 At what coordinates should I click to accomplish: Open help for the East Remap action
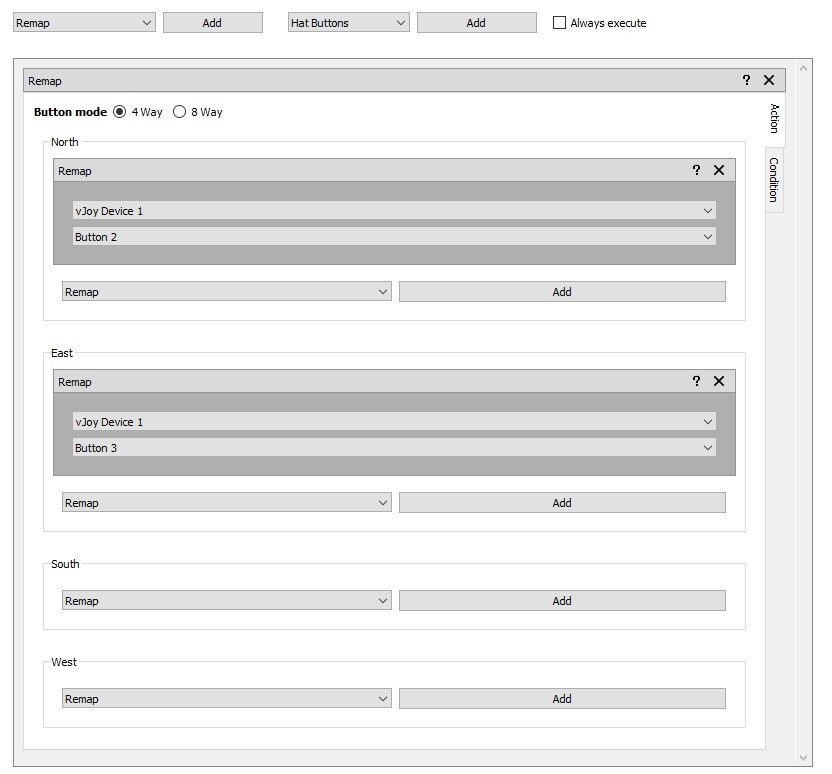(696, 381)
